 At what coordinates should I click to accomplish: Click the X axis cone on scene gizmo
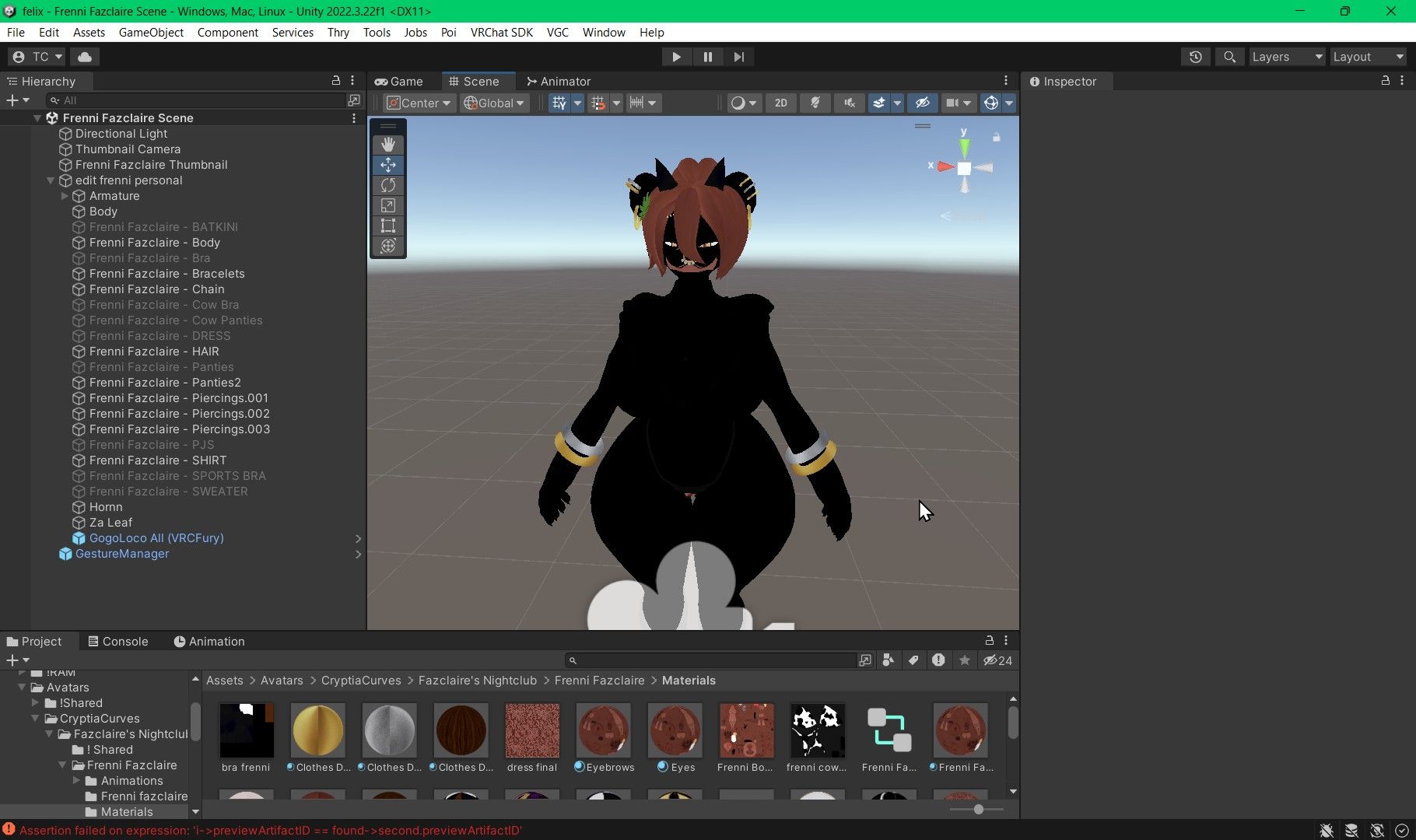tap(945, 166)
